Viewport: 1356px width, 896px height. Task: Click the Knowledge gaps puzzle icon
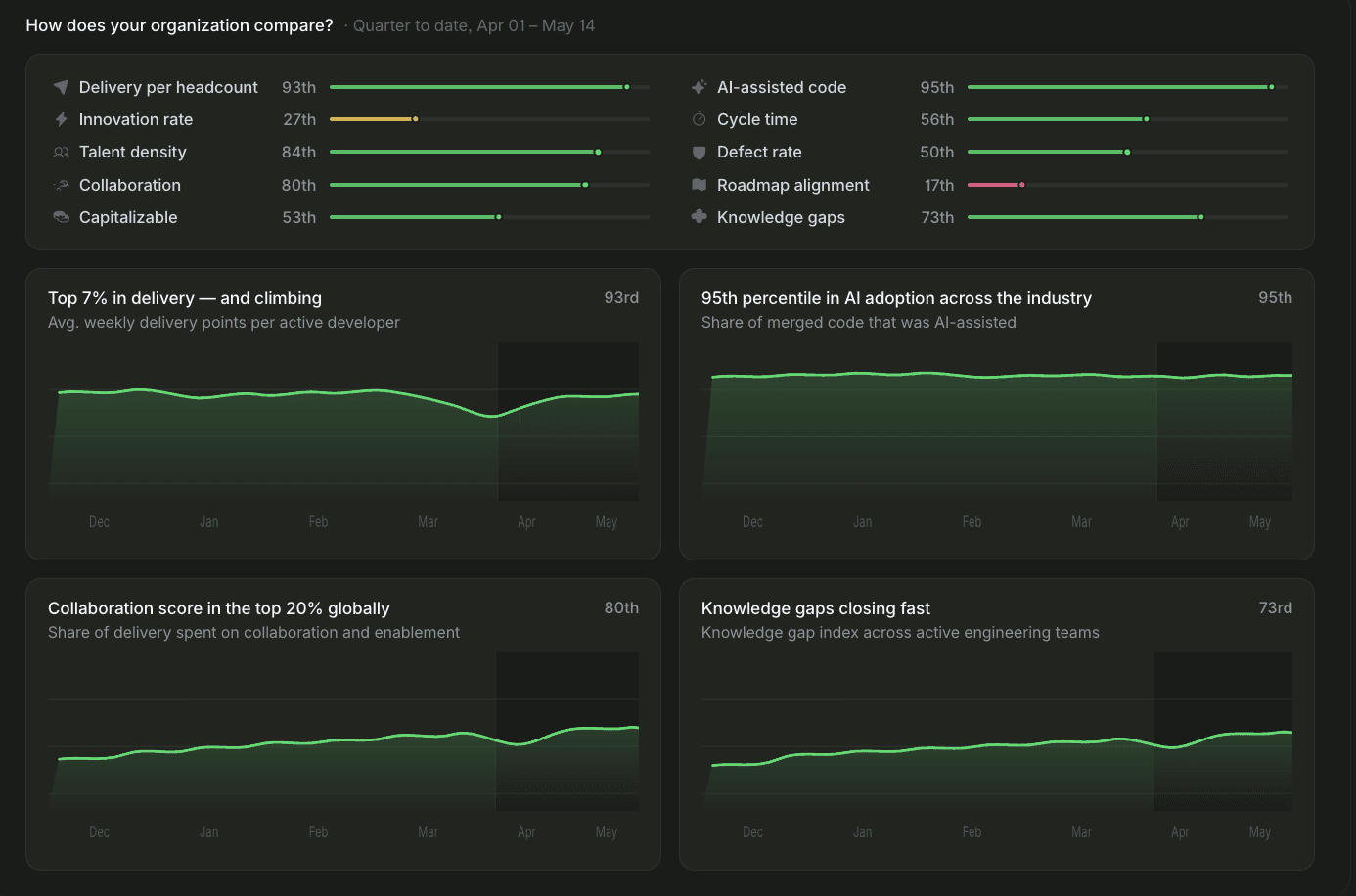click(699, 217)
